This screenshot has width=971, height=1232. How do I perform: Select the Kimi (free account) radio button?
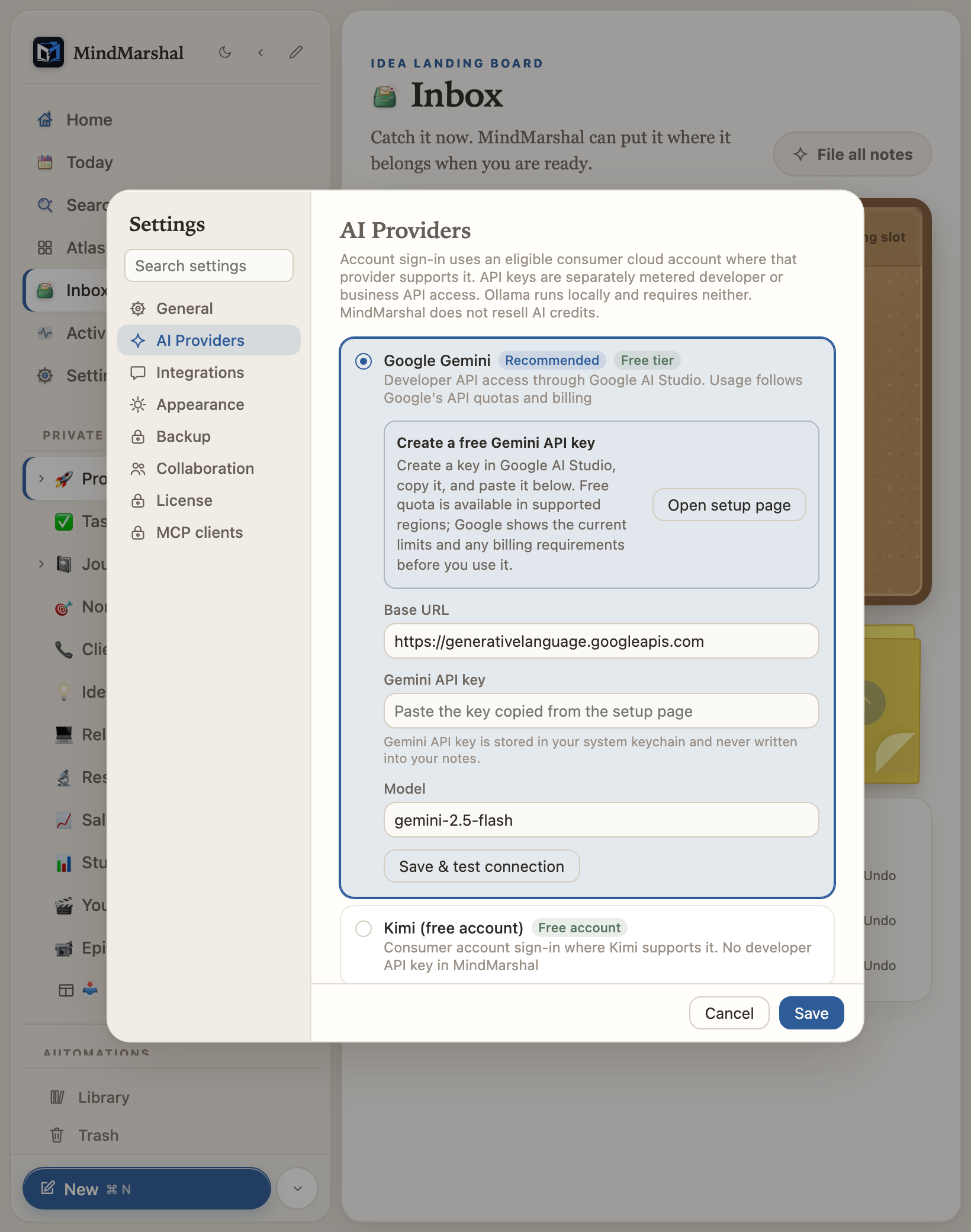coord(364,928)
